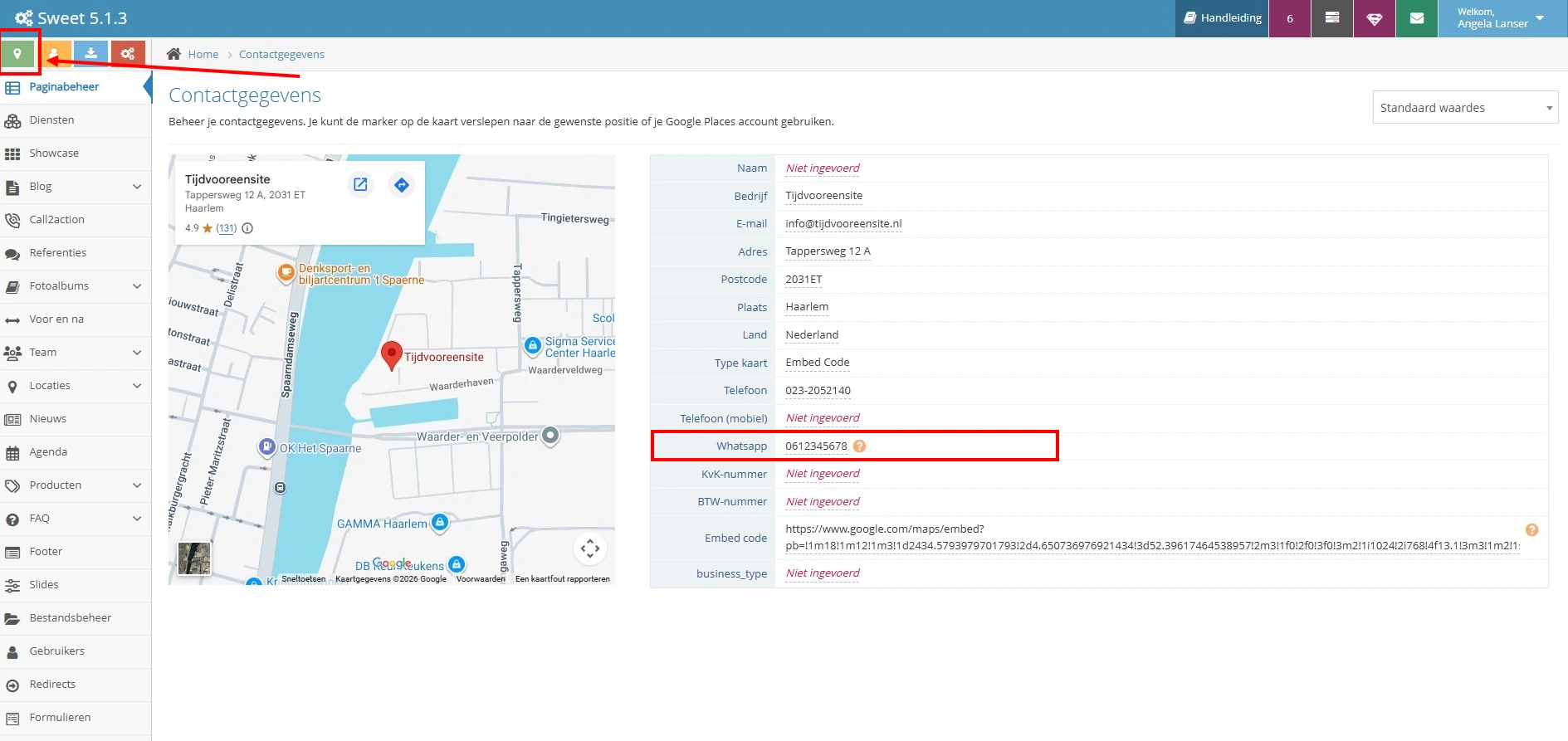
Task: Edit the Naam field Niet ingevoerd
Action: tap(823, 168)
